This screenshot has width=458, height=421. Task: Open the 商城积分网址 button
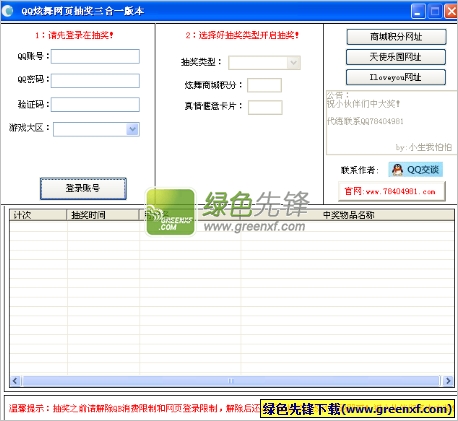[396, 37]
